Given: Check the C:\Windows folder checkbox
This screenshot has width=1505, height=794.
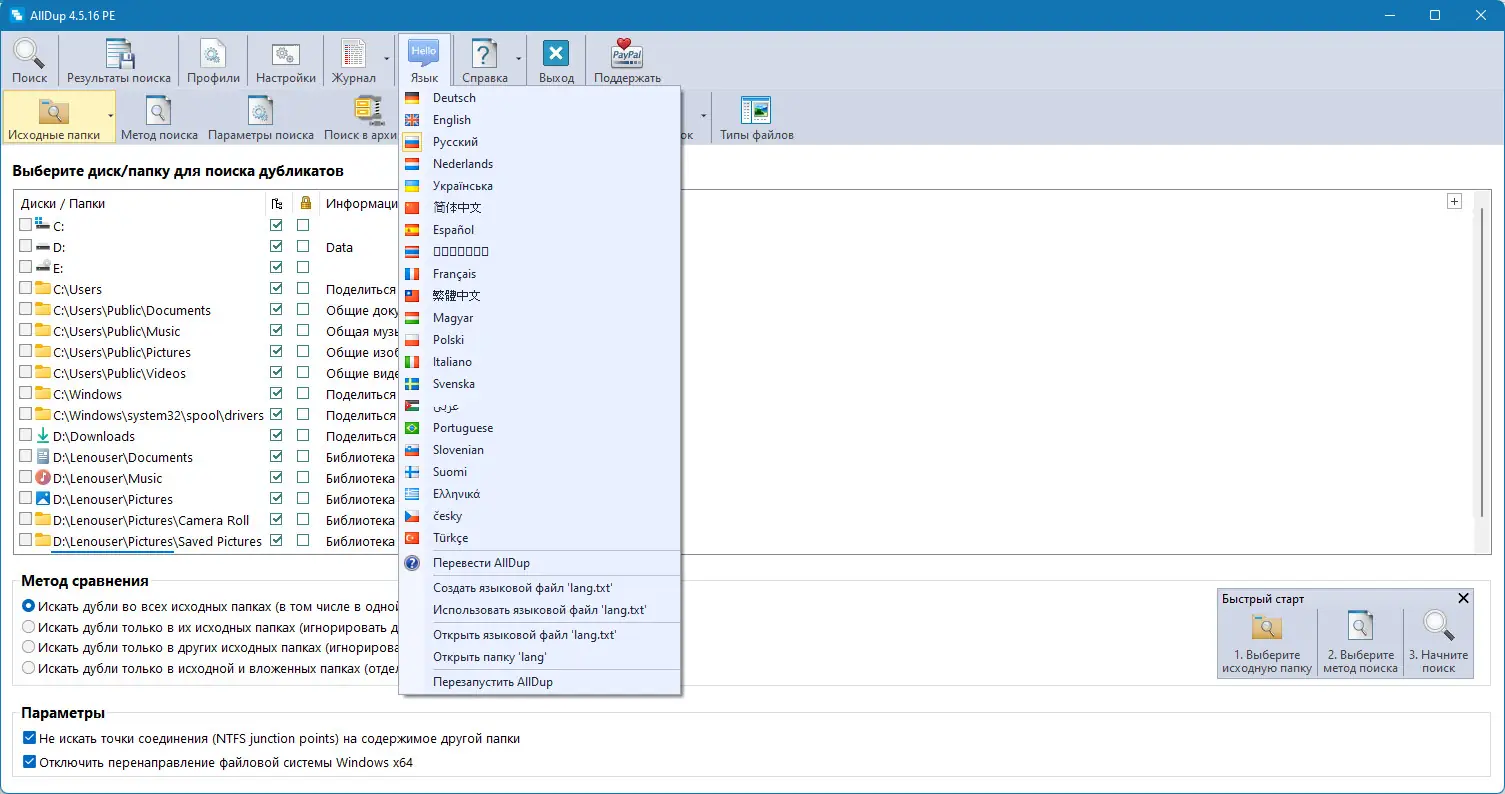Looking at the screenshot, I should click(26, 394).
